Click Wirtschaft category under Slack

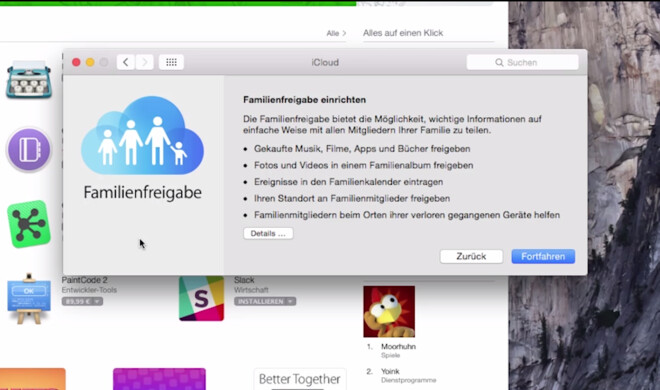tap(251, 290)
